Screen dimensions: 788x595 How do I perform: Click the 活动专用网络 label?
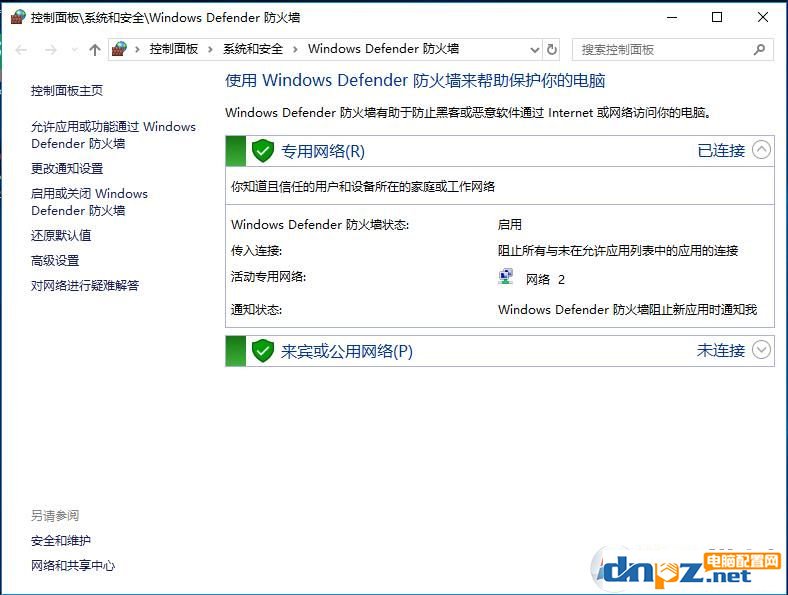click(268, 276)
